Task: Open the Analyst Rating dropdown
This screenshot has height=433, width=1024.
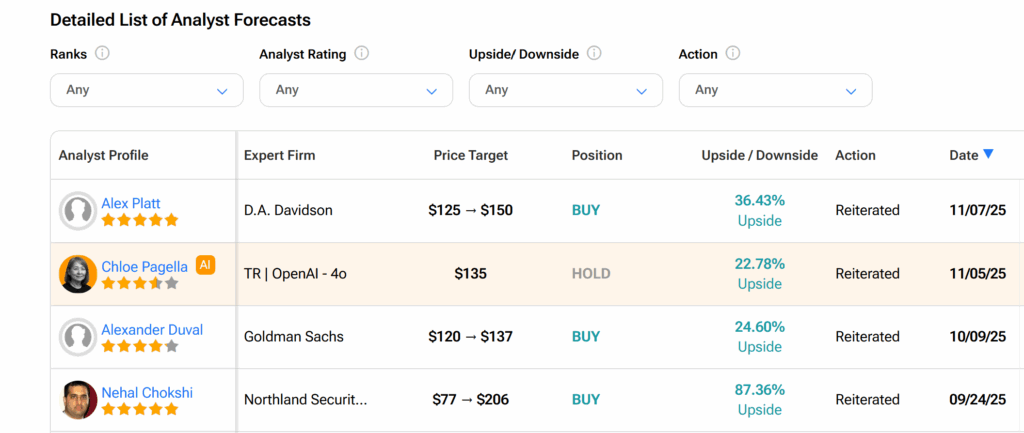Action: pos(356,90)
